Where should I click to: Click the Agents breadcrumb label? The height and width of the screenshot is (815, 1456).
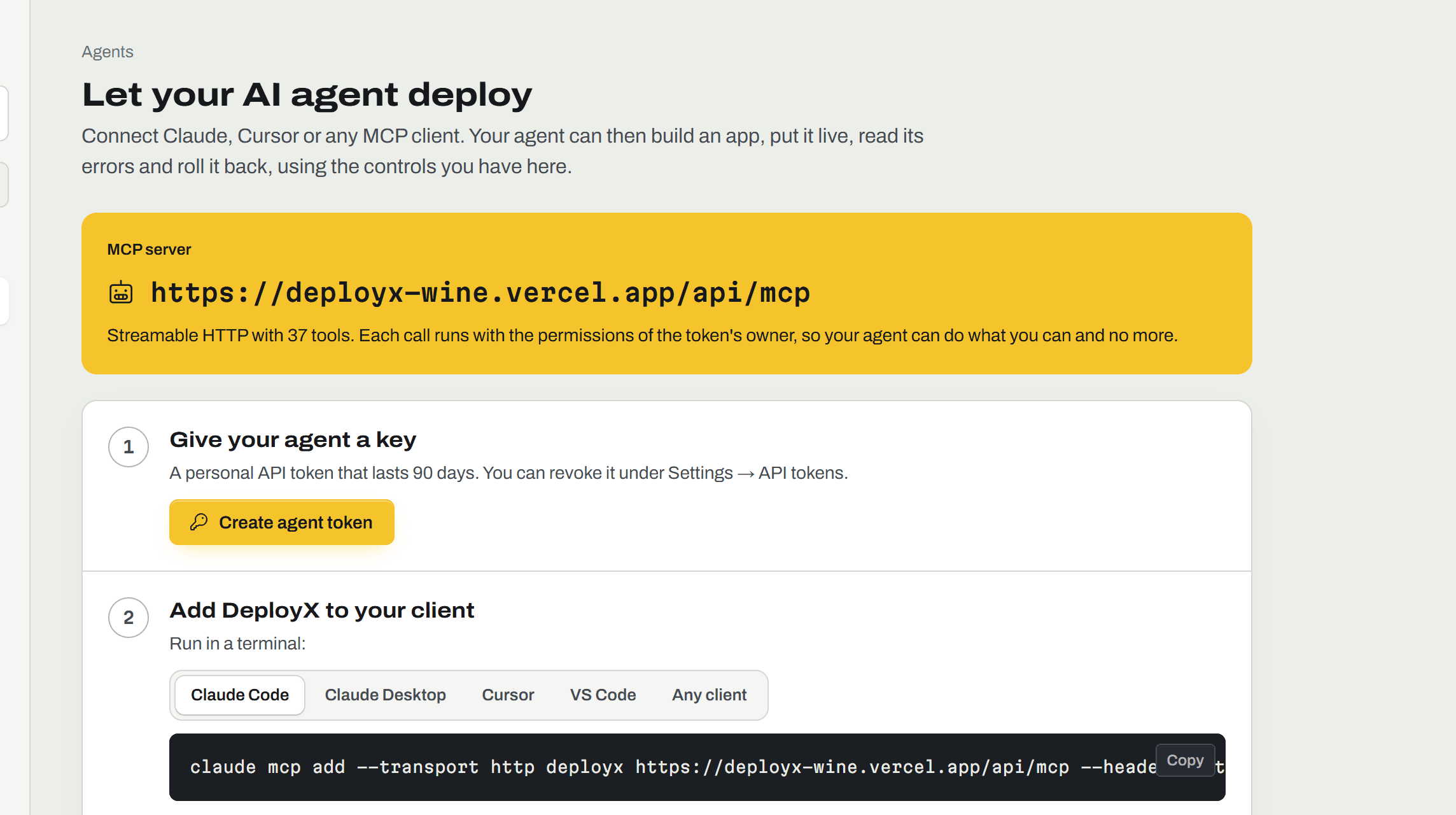pyautogui.click(x=108, y=52)
